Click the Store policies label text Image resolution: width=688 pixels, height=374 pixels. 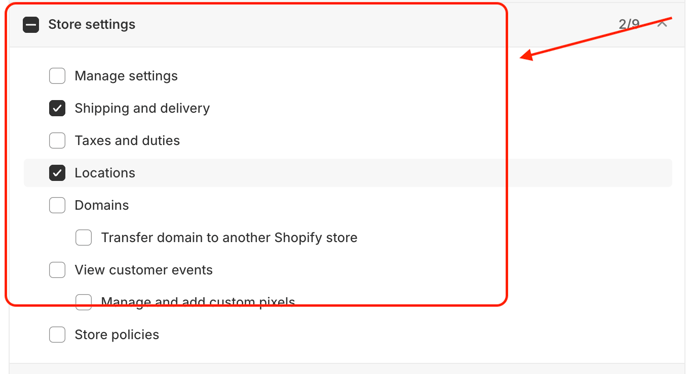click(117, 335)
